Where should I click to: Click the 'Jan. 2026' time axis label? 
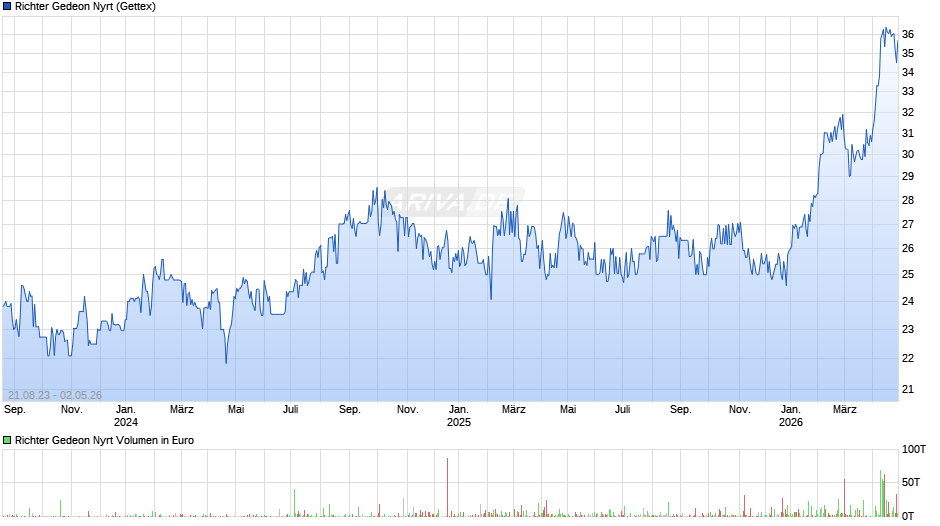pyautogui.click(x=791, y=416)
